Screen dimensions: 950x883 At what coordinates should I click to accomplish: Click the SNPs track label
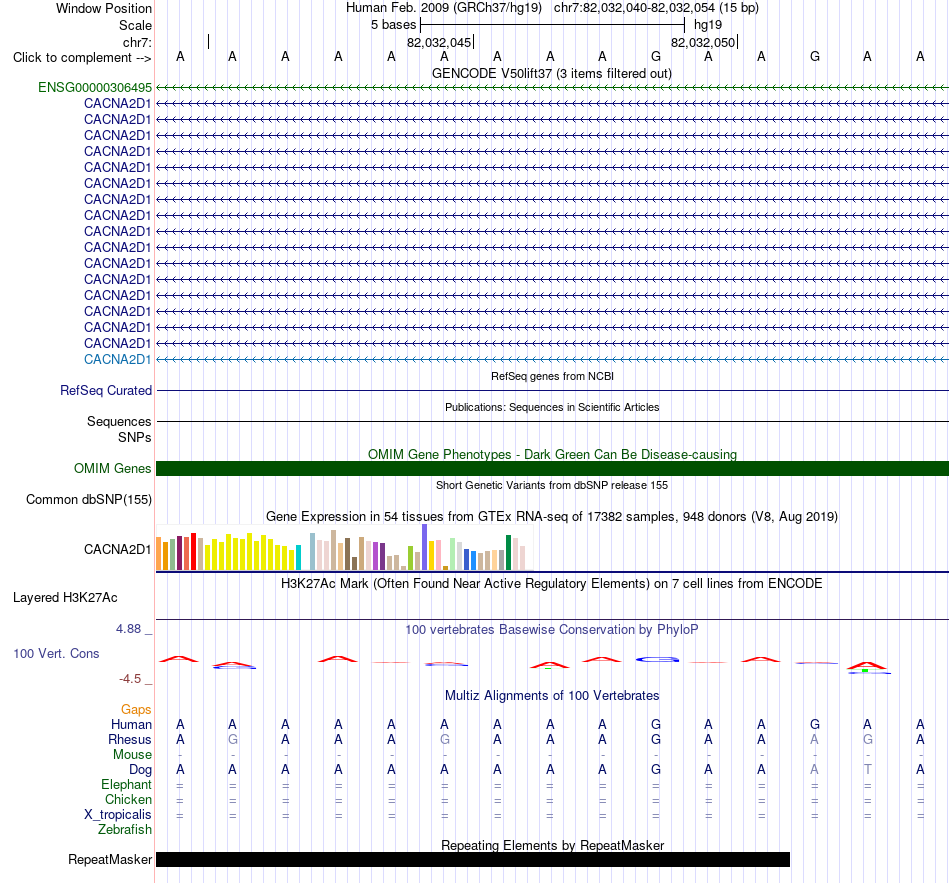pos(135,438)
